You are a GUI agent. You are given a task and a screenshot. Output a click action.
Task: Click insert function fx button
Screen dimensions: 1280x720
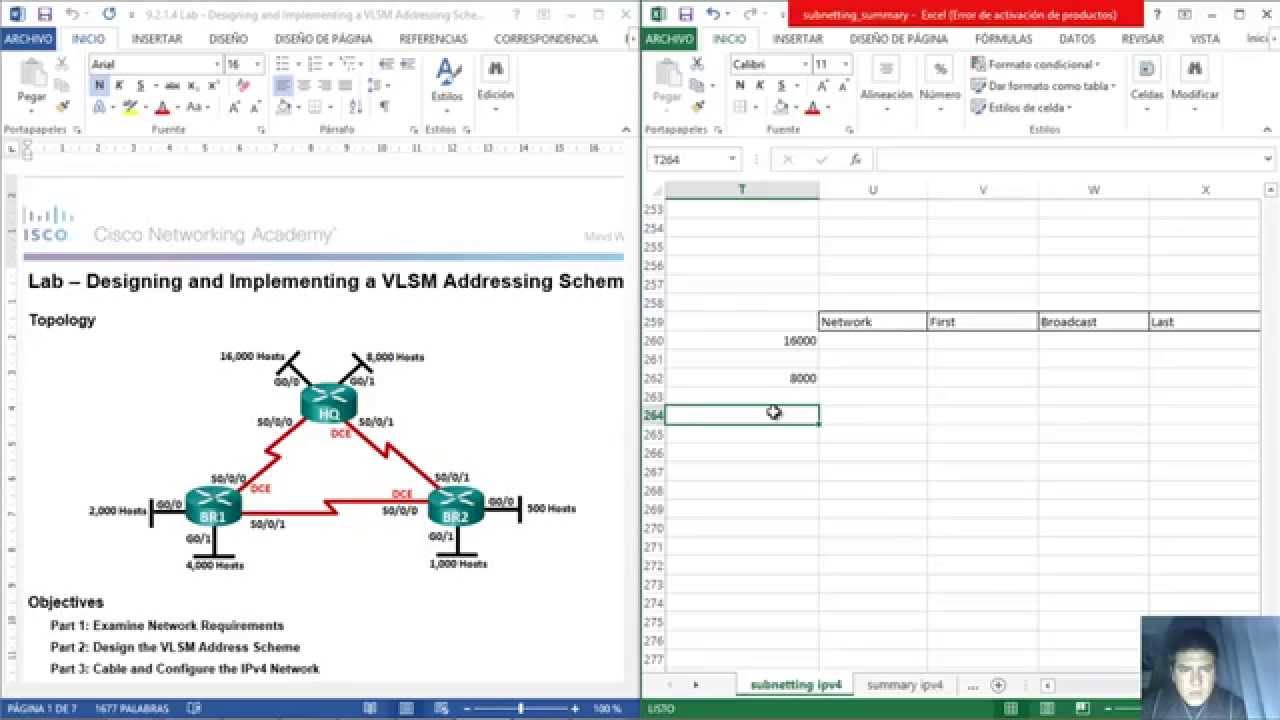click(x=855, y=160)
